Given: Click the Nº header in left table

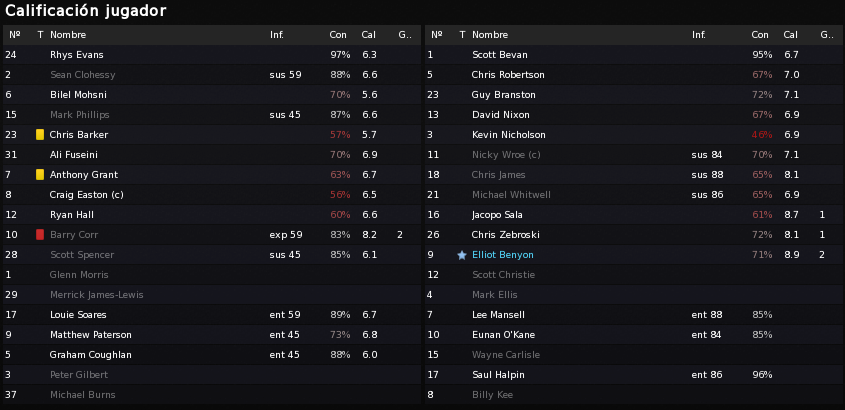Looking at the screenshot, I should (15, 34).
